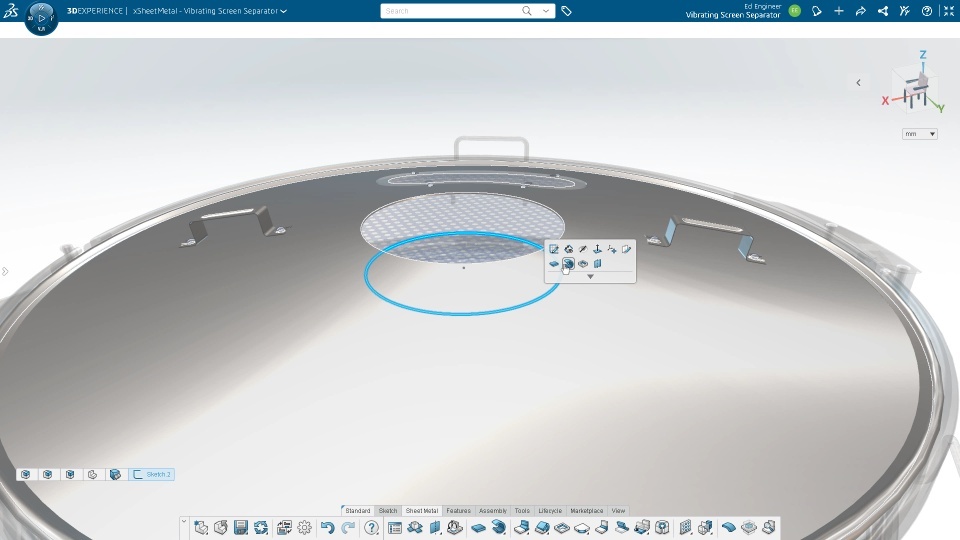
Task: Click the Unfold/Fold view toolbar icon
Action: (x=415, y=527)
